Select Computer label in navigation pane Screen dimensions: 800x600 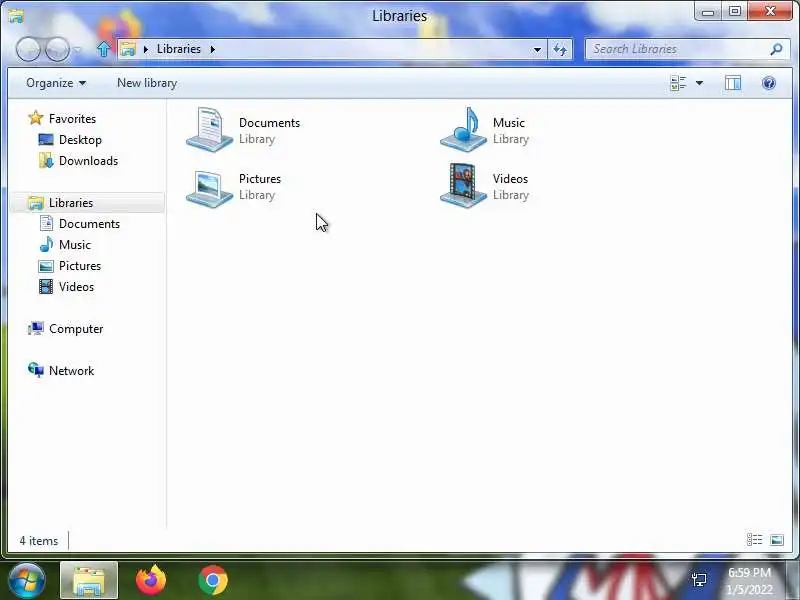pos(76,329)
